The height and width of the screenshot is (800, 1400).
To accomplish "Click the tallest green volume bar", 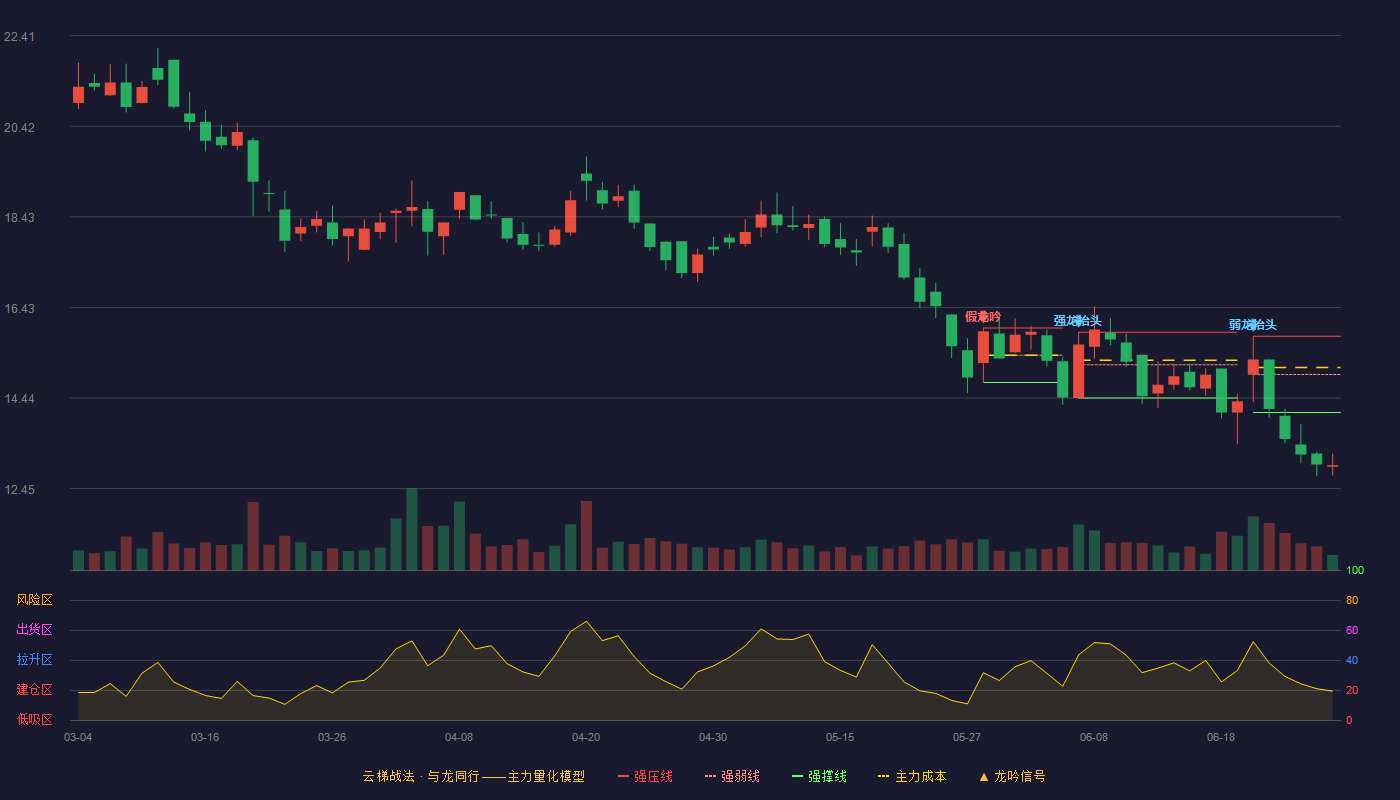I will tap(412, 529).
